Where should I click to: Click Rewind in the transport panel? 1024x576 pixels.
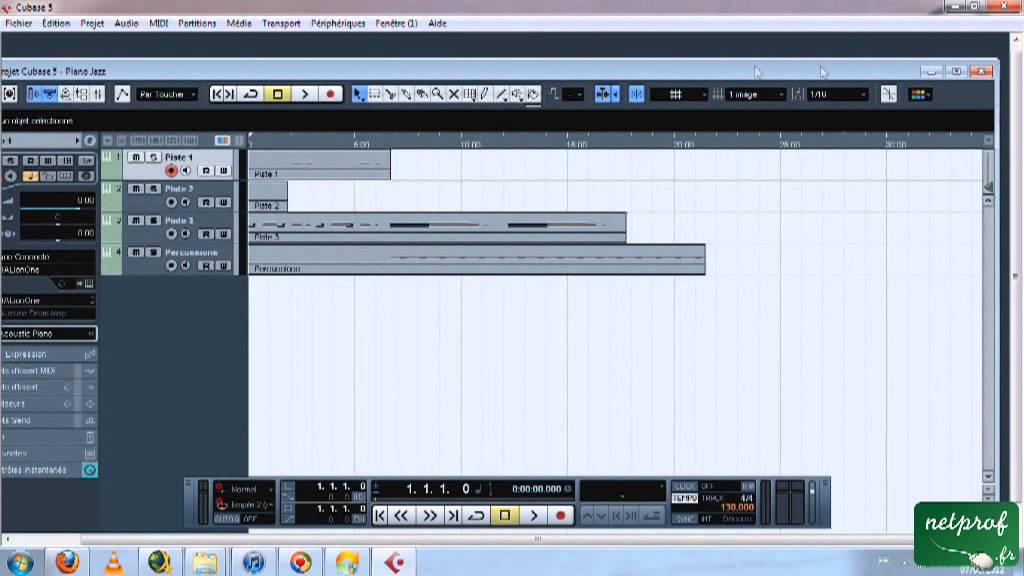(x=402, y=516)
